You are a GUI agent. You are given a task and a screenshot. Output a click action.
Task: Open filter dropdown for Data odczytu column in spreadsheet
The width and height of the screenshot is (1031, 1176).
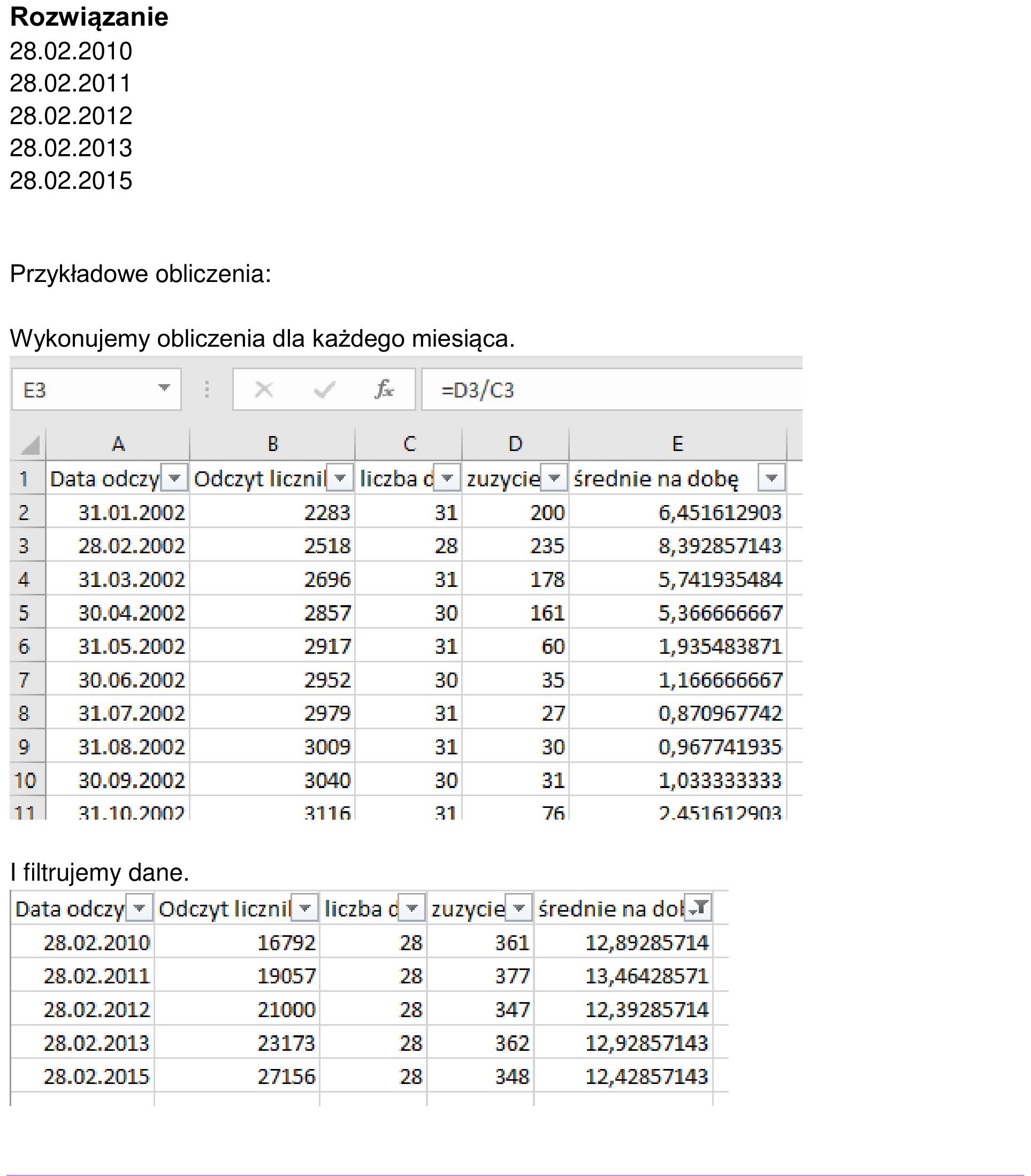coord(174,478)
